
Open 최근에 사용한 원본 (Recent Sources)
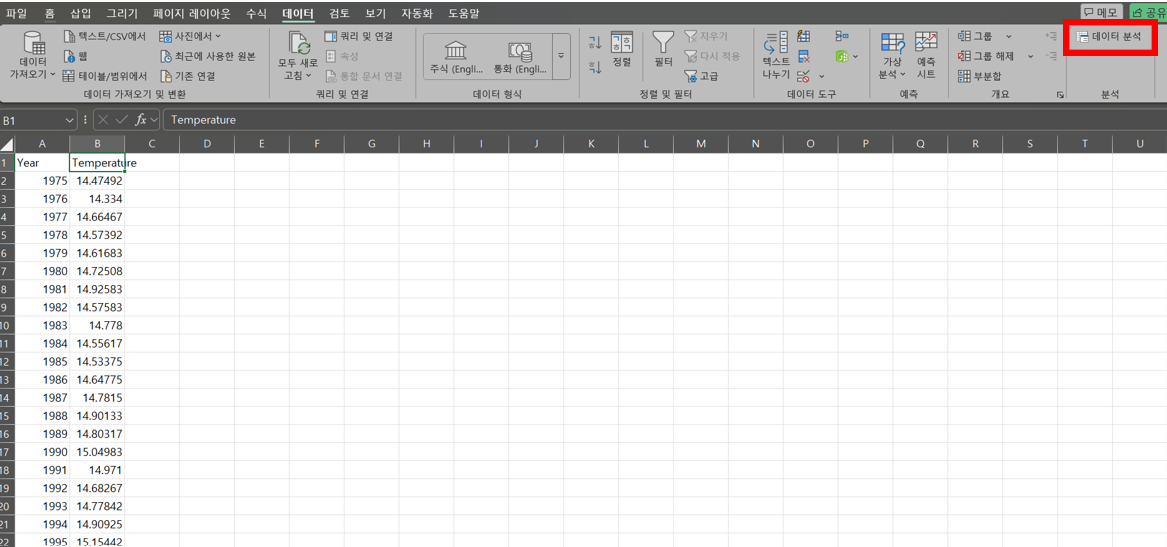(209, 56)
